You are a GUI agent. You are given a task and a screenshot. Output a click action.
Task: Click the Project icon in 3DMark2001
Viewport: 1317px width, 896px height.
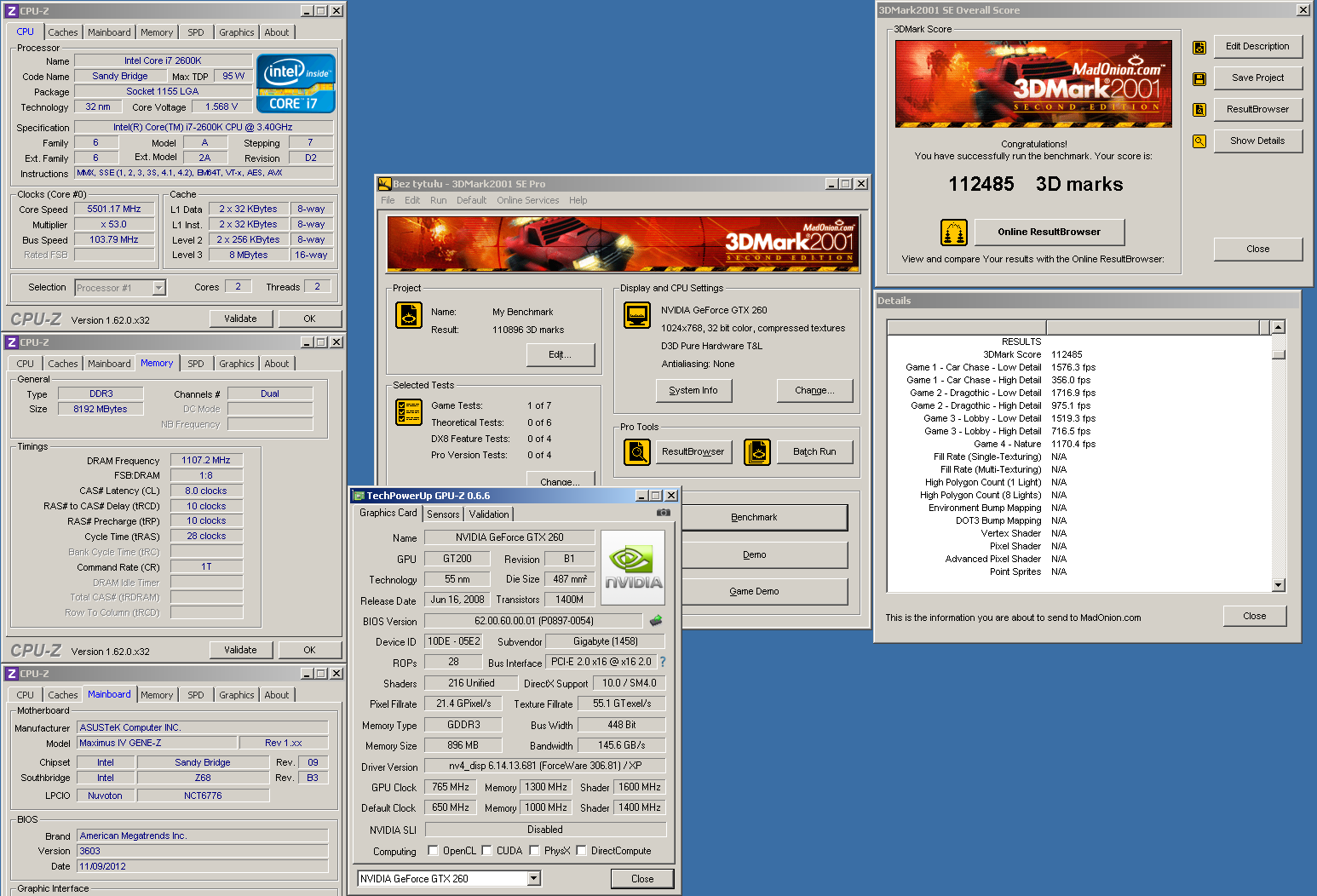click(409, 315)
